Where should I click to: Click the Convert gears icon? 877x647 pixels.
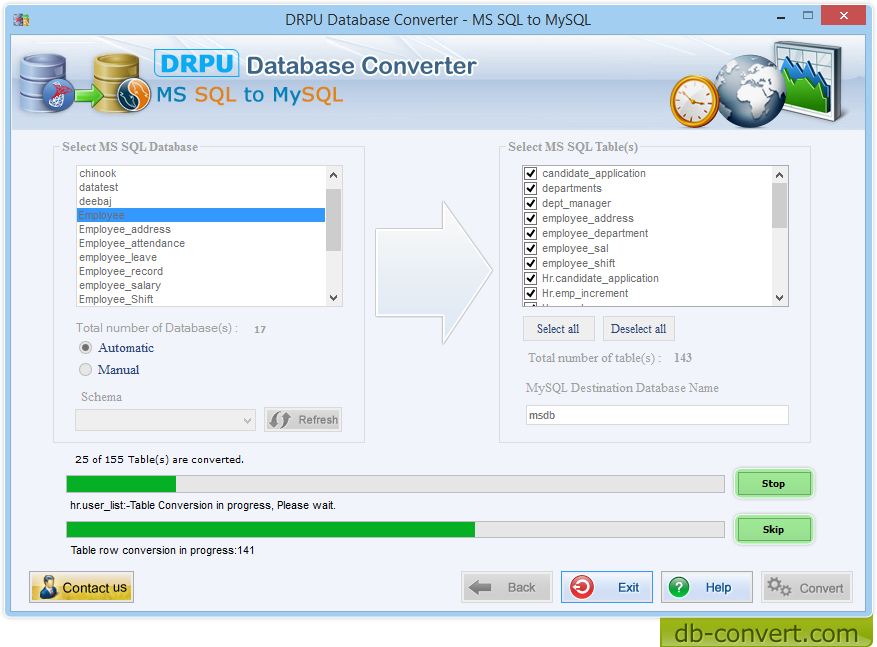pyautogui.click(x=779, y=587)
